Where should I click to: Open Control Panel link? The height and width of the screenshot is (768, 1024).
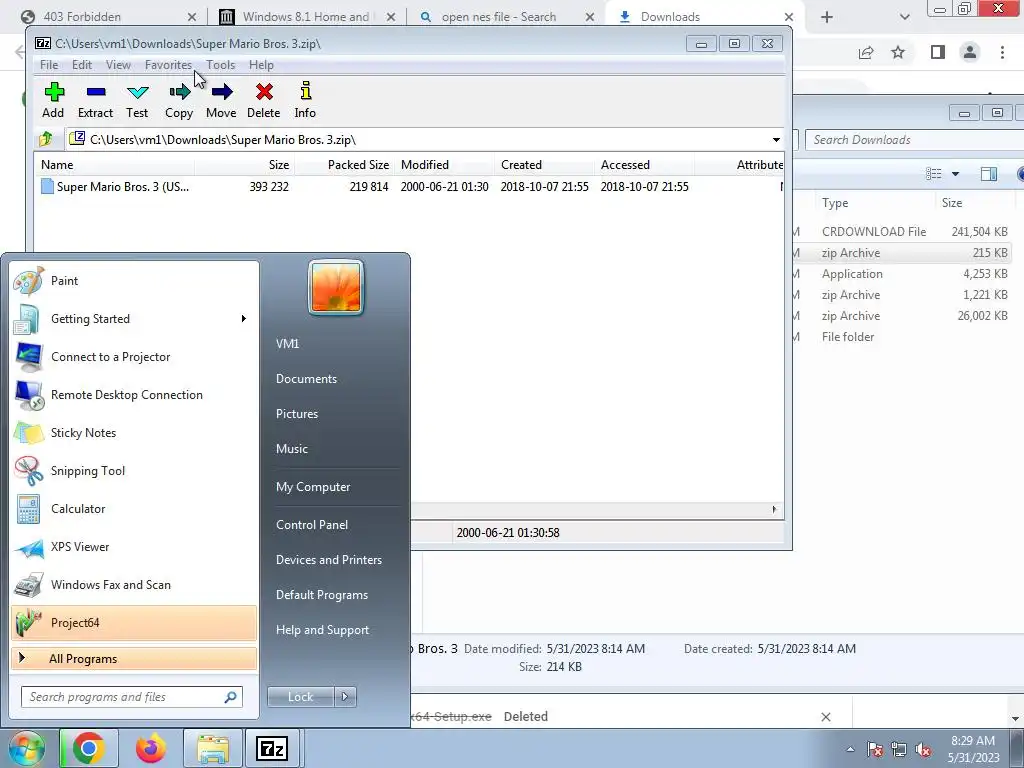(x=312, y=524)
